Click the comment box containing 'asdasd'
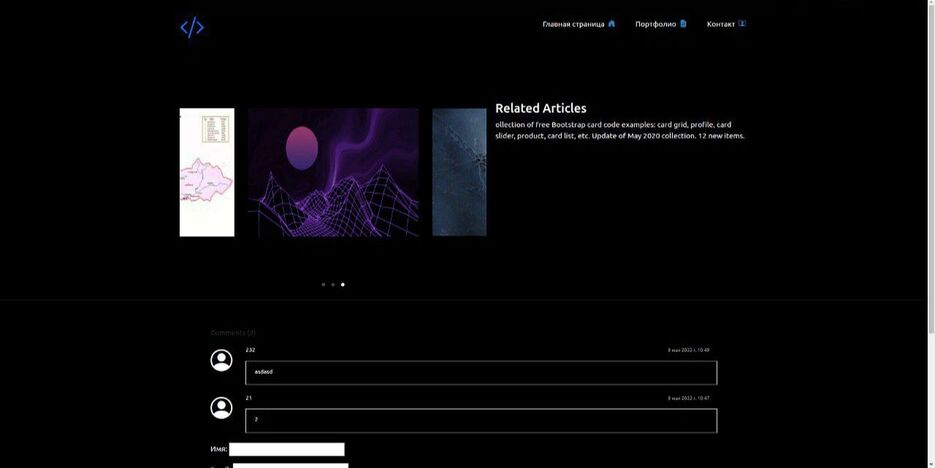 point(481,373)
